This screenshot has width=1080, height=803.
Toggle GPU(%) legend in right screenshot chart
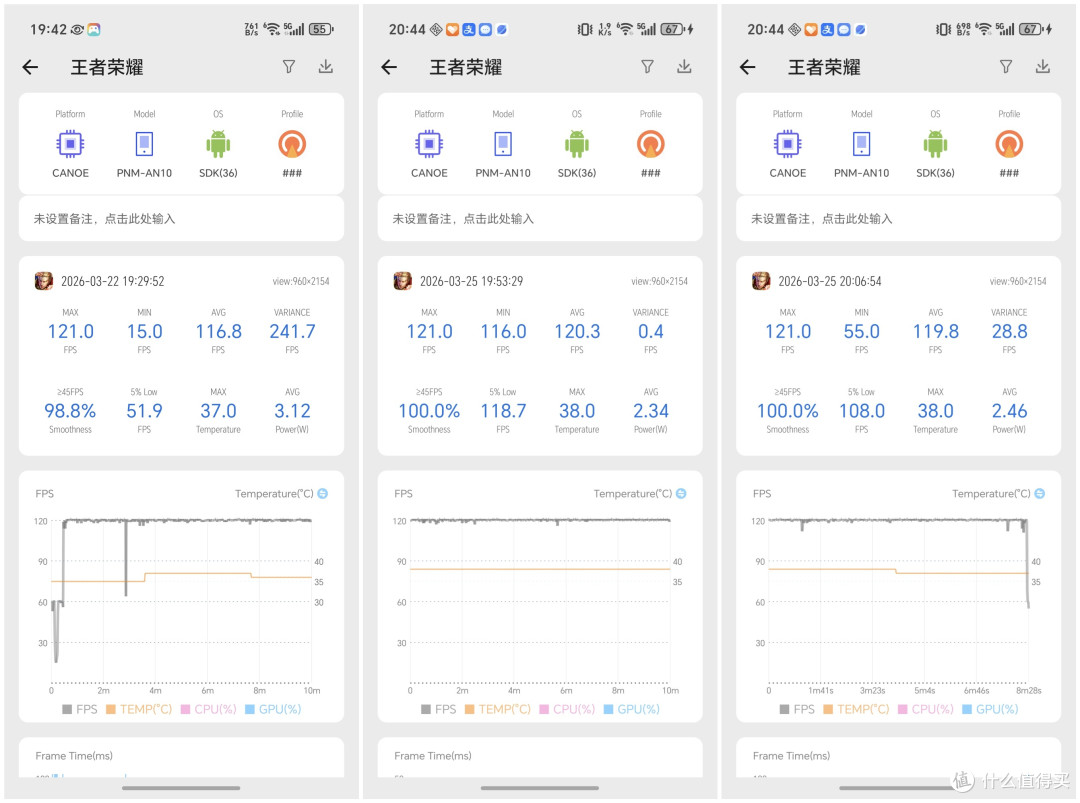click(990, 709)
